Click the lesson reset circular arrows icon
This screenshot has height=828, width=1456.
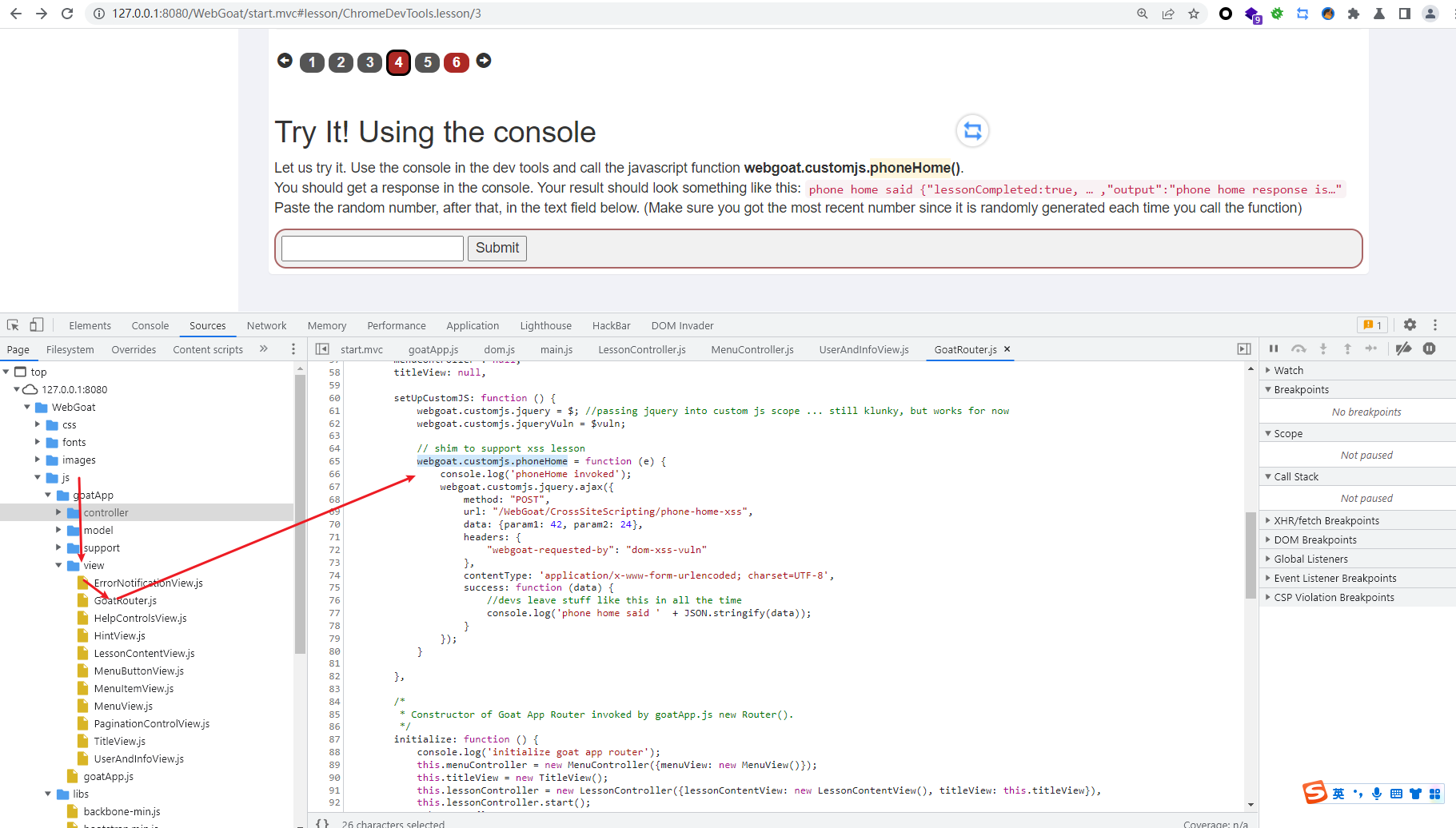click(972, 130)
